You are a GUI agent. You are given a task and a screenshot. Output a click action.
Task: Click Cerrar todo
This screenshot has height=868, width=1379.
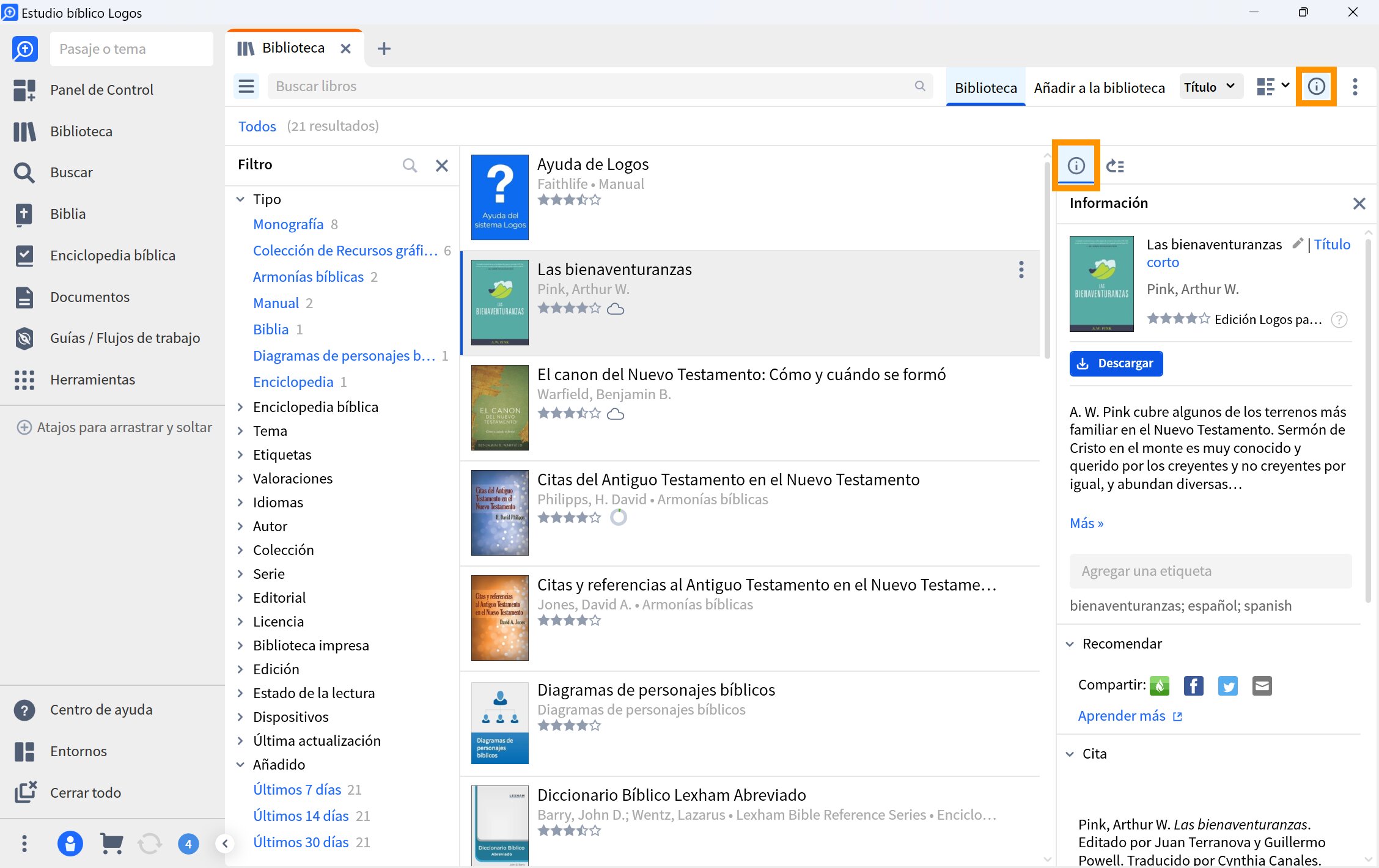[85, 793]
